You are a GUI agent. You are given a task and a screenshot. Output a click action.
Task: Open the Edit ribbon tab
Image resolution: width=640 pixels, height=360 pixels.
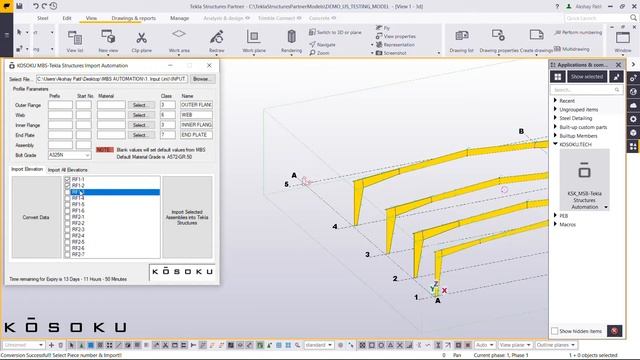coord(67,18)
